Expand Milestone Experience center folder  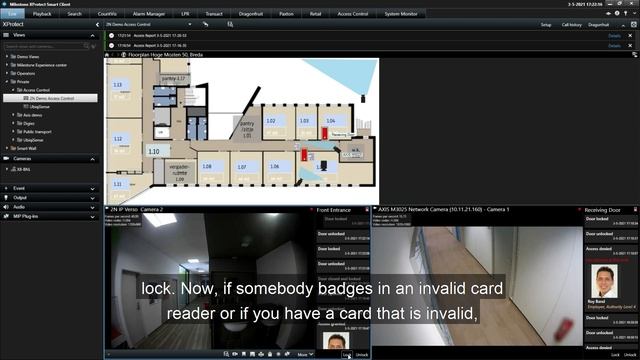point(7,65)
